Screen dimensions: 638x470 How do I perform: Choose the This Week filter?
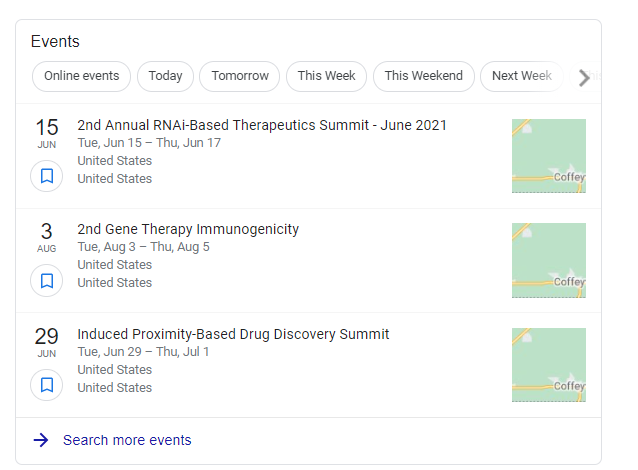[x=326, y=76]
